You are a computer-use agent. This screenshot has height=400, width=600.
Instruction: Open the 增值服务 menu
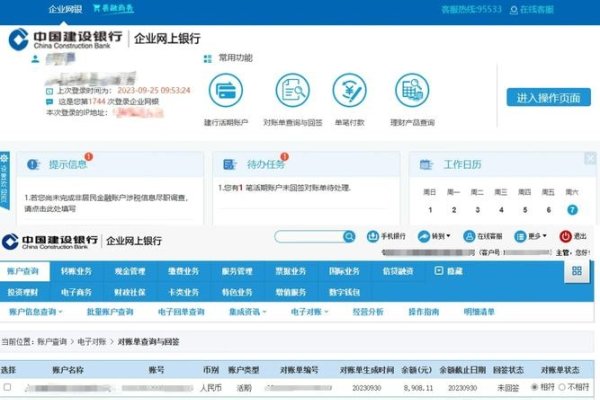tap(290, 292)
